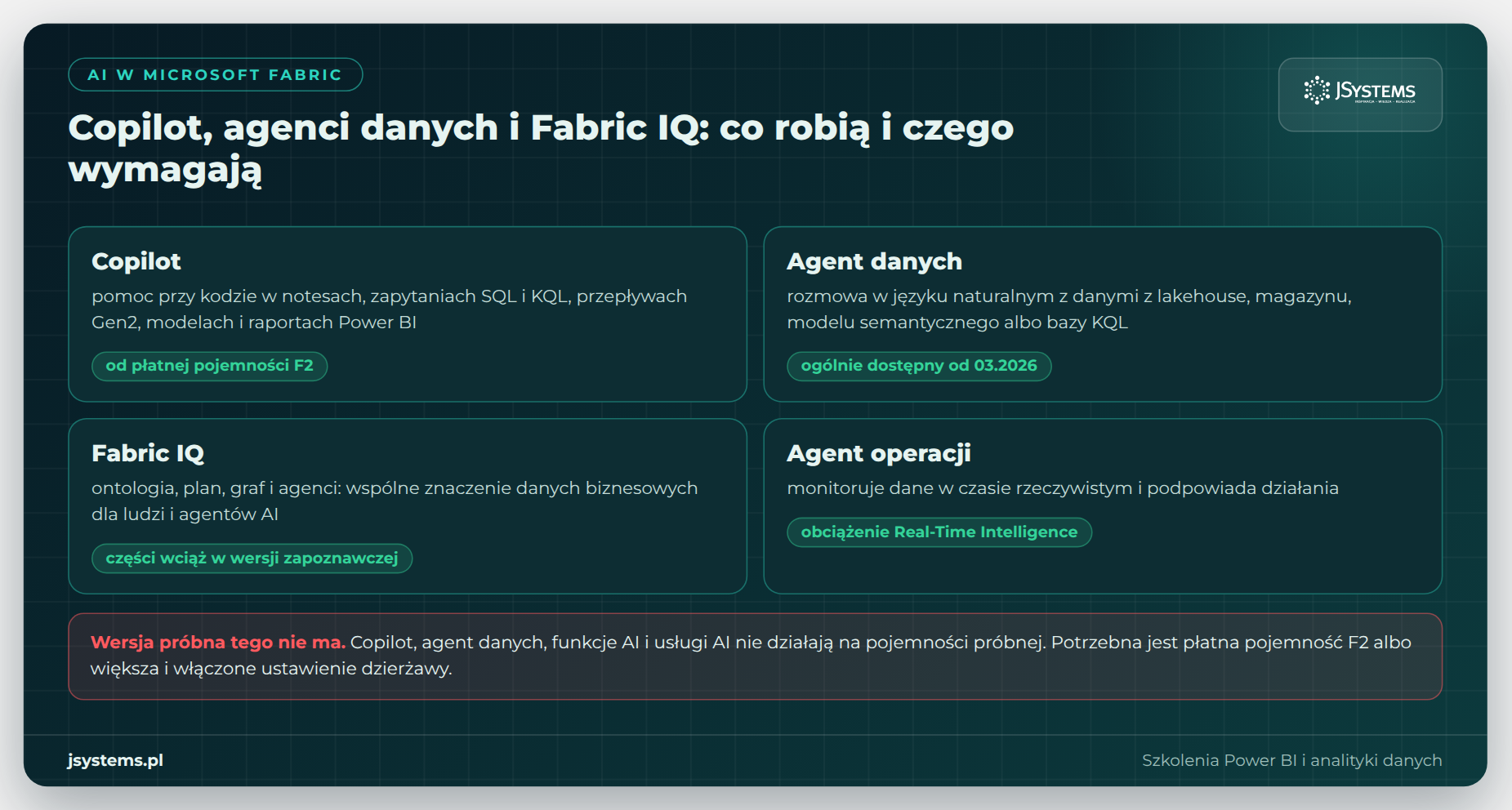The width and height of the screenshot is (1512, 810).
Task: Select the 'Agent operacji' card heading
Action: tap(878, 453)
